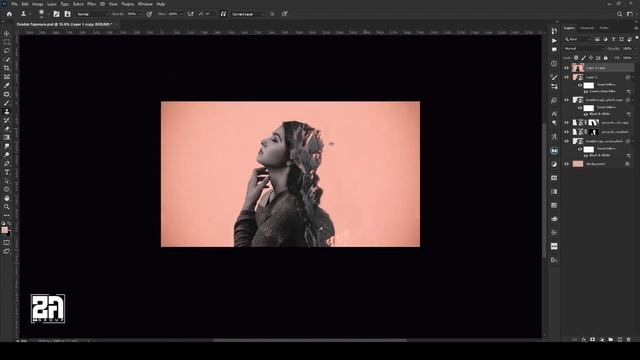Open the Help menu

pos(161,4)
